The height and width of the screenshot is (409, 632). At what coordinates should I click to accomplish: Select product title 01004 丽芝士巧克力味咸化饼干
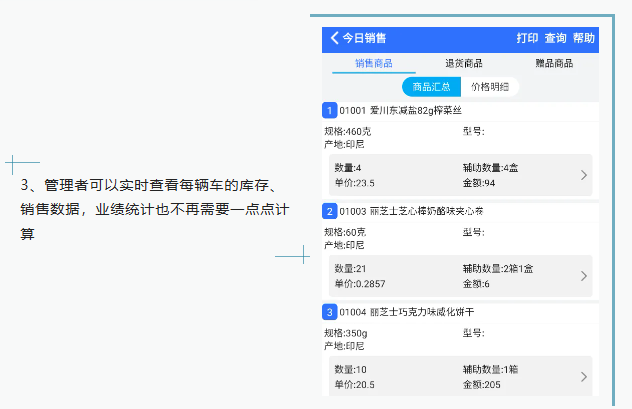407,312
